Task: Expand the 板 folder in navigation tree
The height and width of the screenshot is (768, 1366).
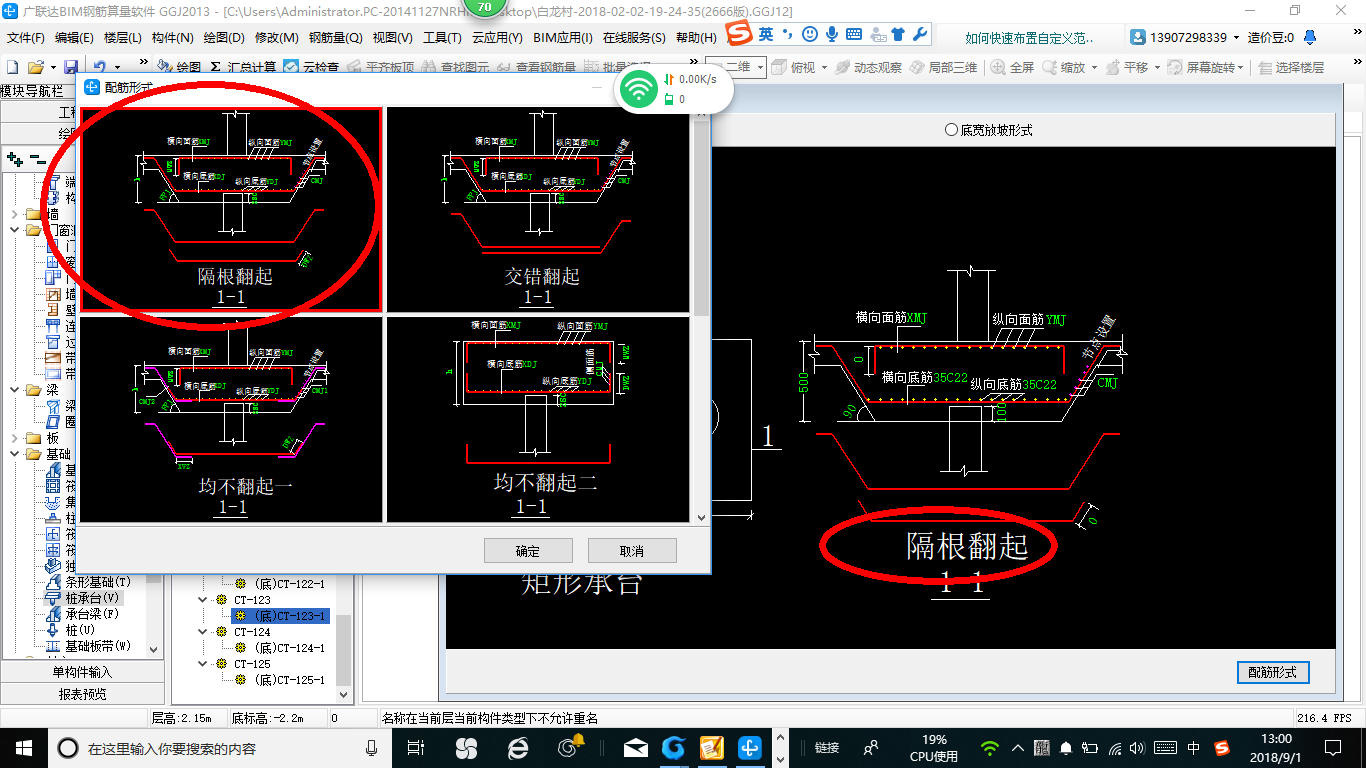Action: tap(14, 438)
